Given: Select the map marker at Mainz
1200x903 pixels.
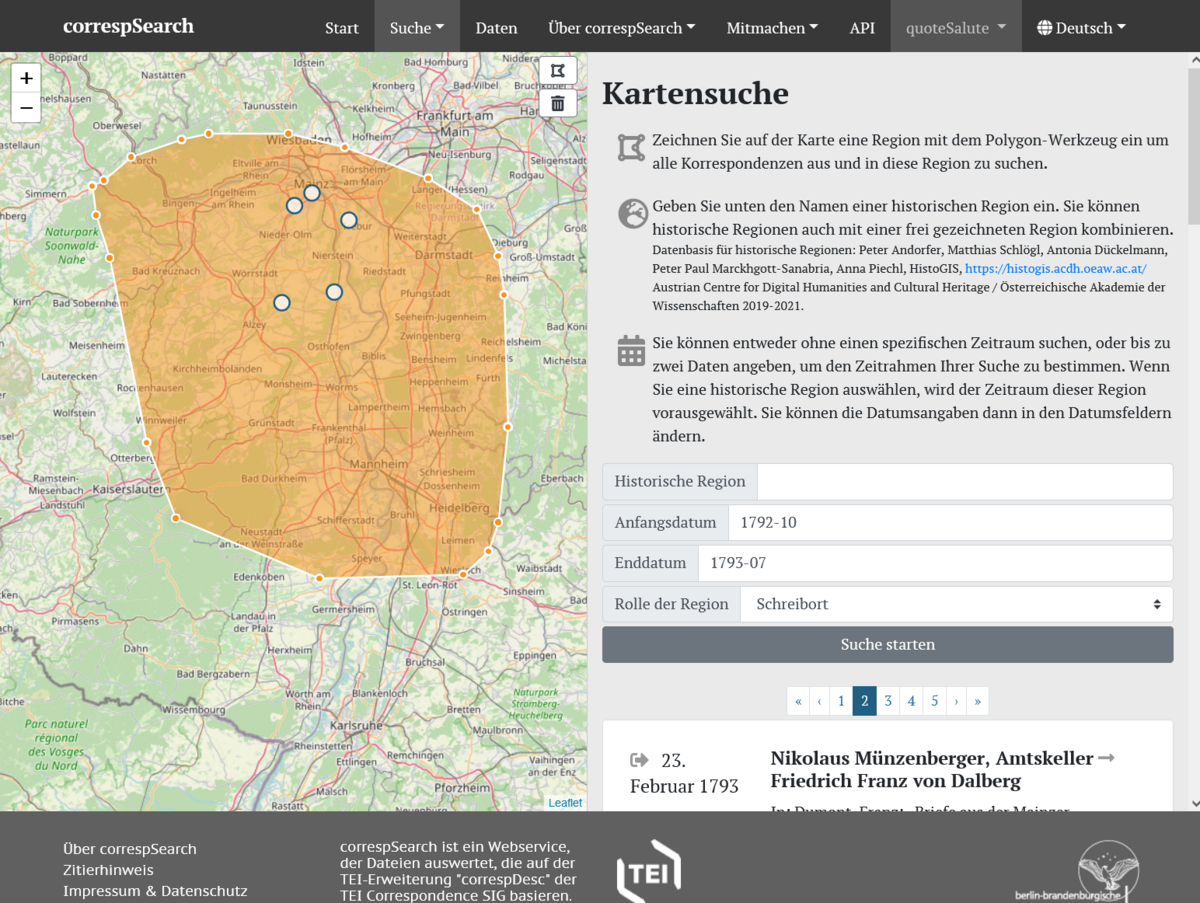Looking at the screenshot, I should pyautogui.click(x=312, y=192).
